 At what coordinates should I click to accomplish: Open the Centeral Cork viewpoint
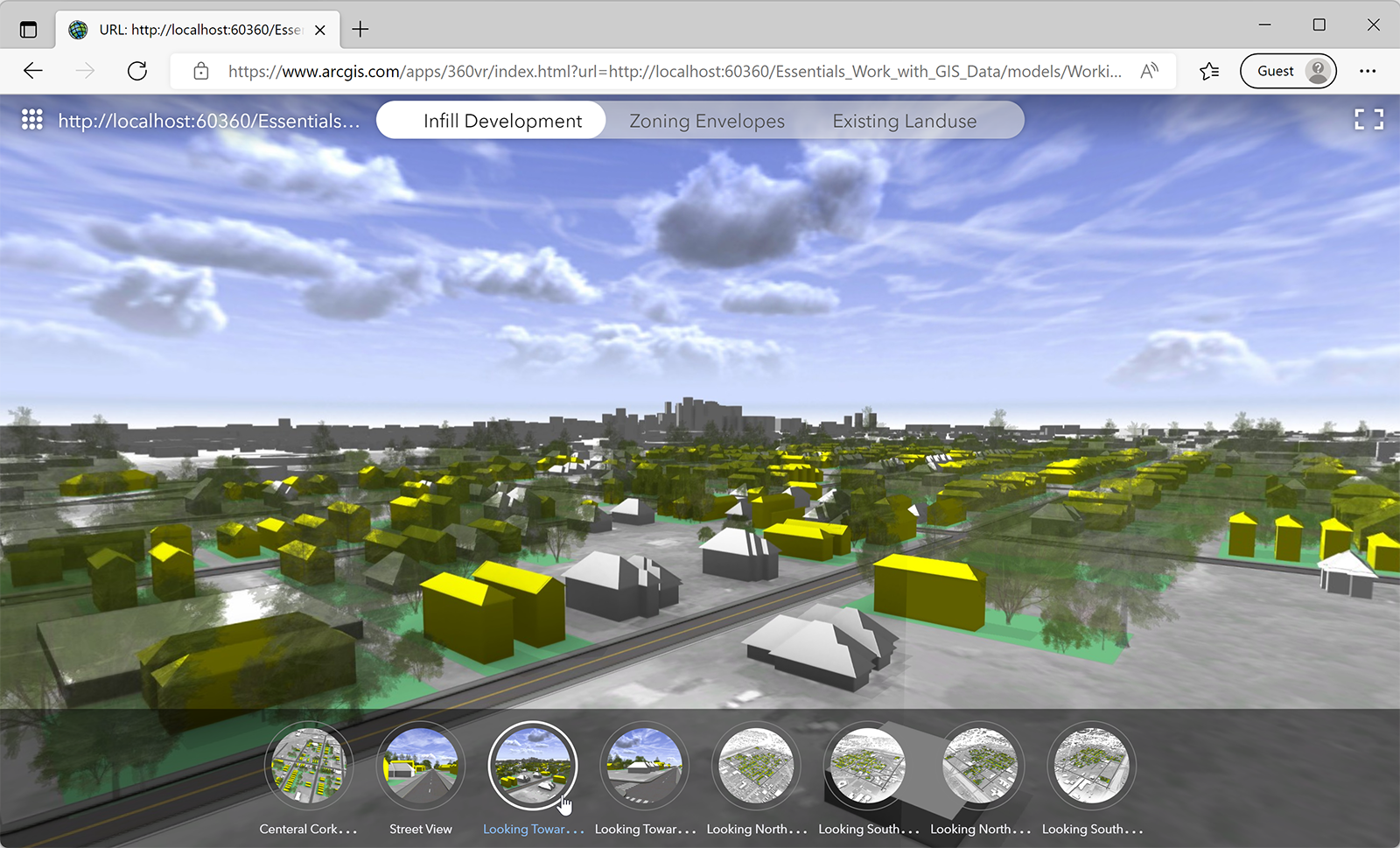coord(309,765)
